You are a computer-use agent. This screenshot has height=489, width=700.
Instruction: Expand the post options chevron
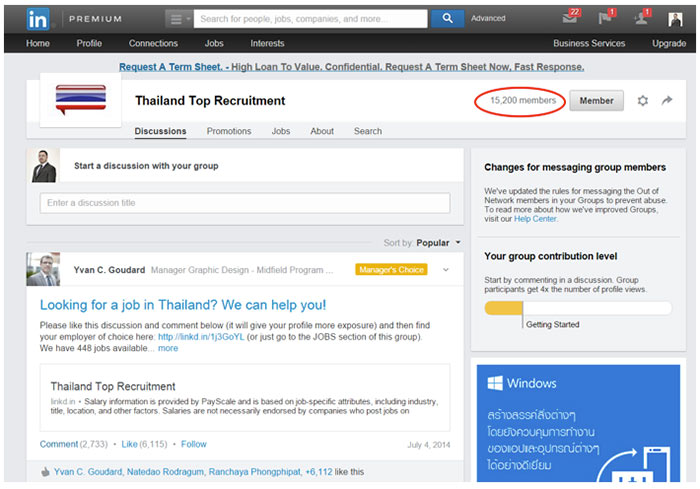click(446, 270)
